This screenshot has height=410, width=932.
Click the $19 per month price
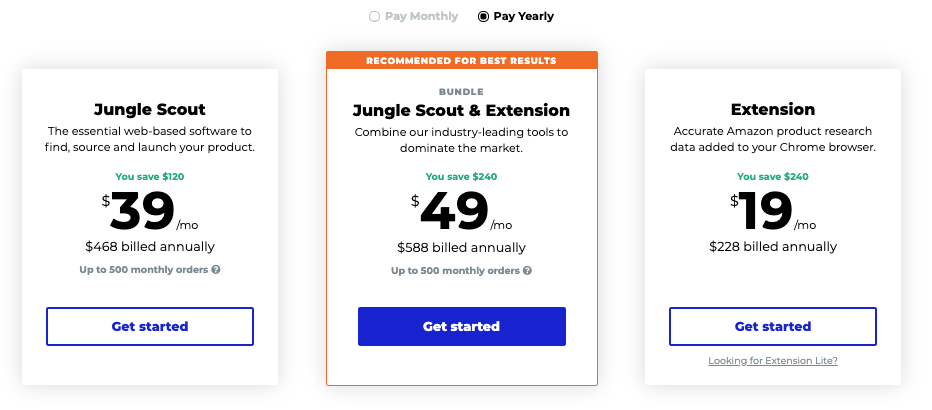click(773, 212)
